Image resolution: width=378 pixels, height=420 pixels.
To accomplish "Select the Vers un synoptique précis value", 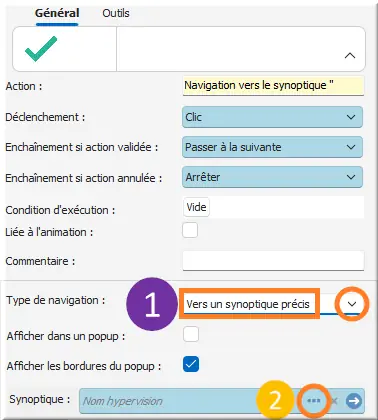I will click(x=248, y=304).
